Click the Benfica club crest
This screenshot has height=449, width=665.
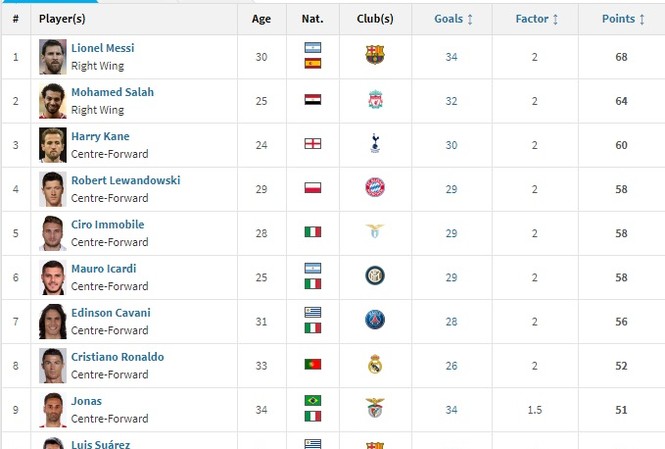375,407
